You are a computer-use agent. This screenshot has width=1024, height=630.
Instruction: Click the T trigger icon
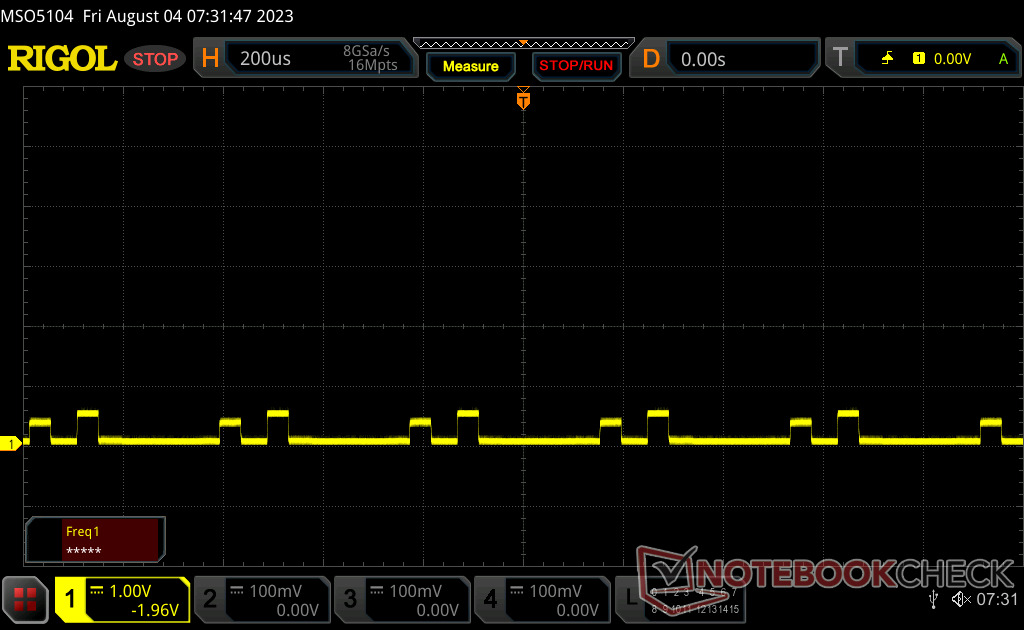(x=840, y=57)
